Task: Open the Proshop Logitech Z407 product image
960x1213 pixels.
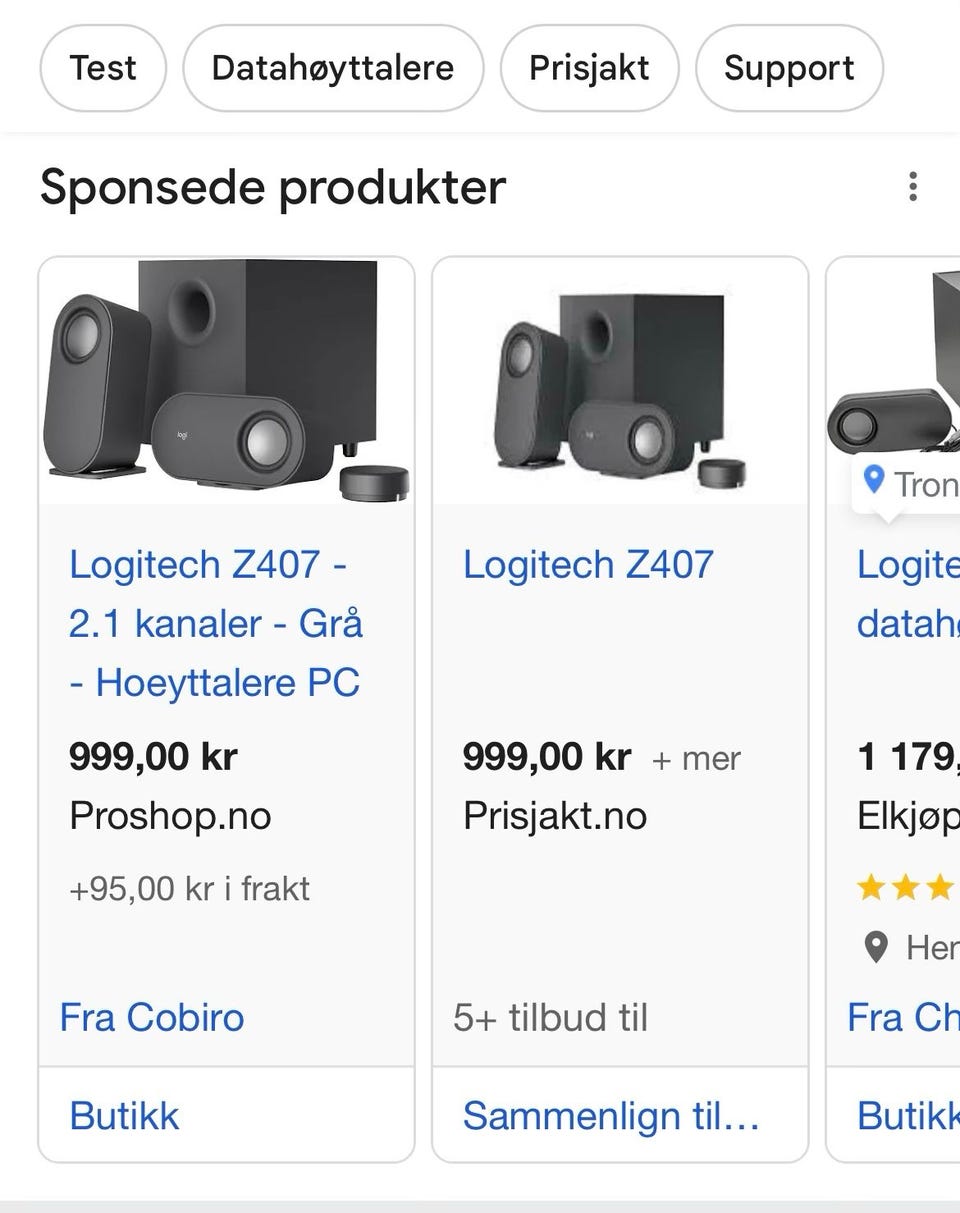Action: [x=226, y=381]
